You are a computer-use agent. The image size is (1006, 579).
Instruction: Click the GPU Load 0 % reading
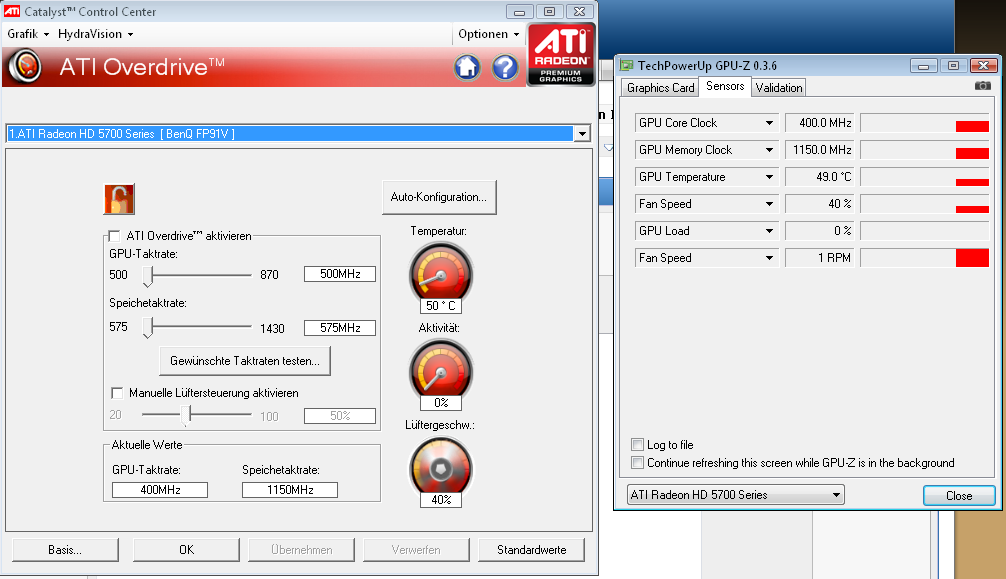(820, 230)
